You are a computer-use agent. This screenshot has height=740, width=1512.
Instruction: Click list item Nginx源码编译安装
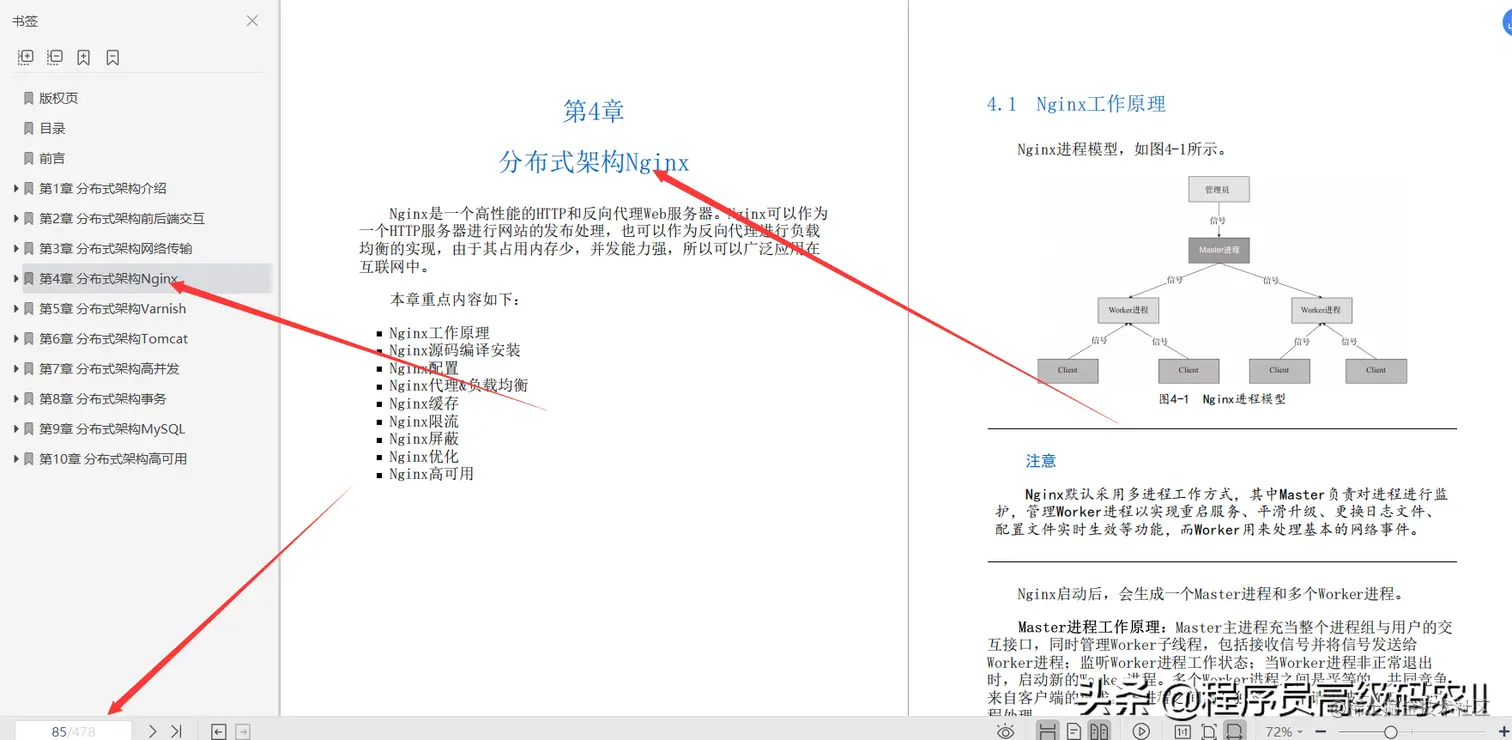tap(455, 350)
